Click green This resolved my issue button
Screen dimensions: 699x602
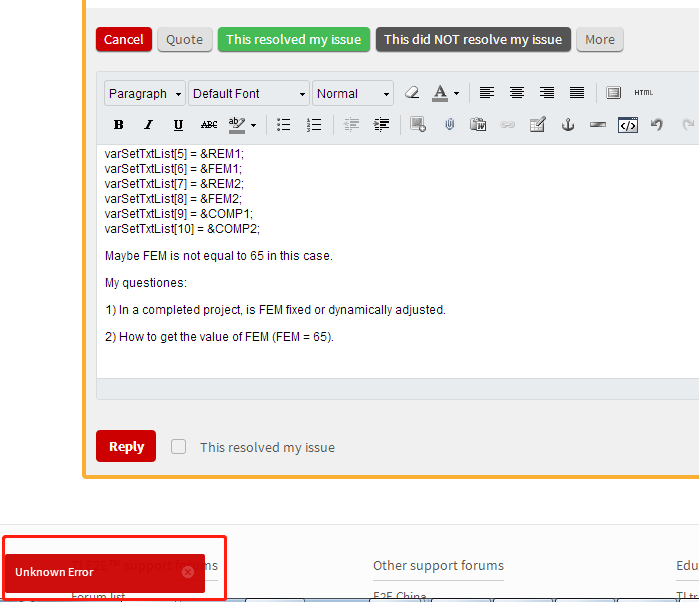tap(294, 40)
